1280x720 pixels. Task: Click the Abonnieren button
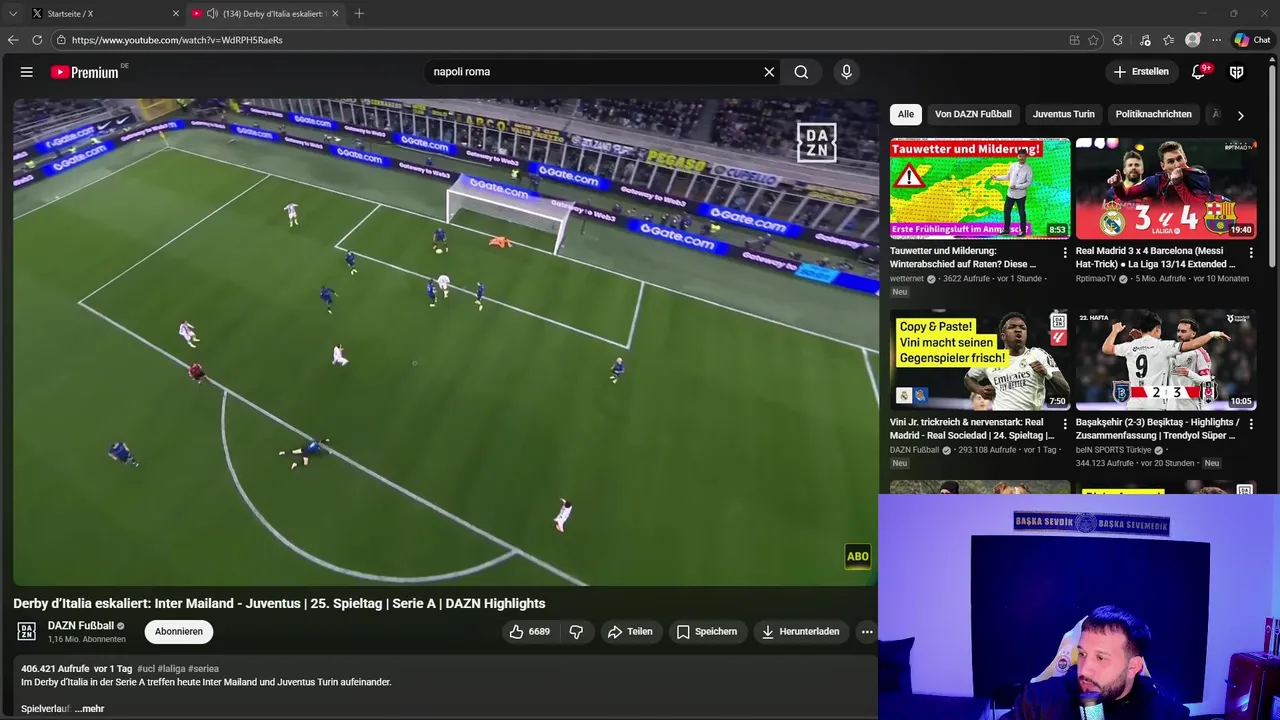(179, 632)
